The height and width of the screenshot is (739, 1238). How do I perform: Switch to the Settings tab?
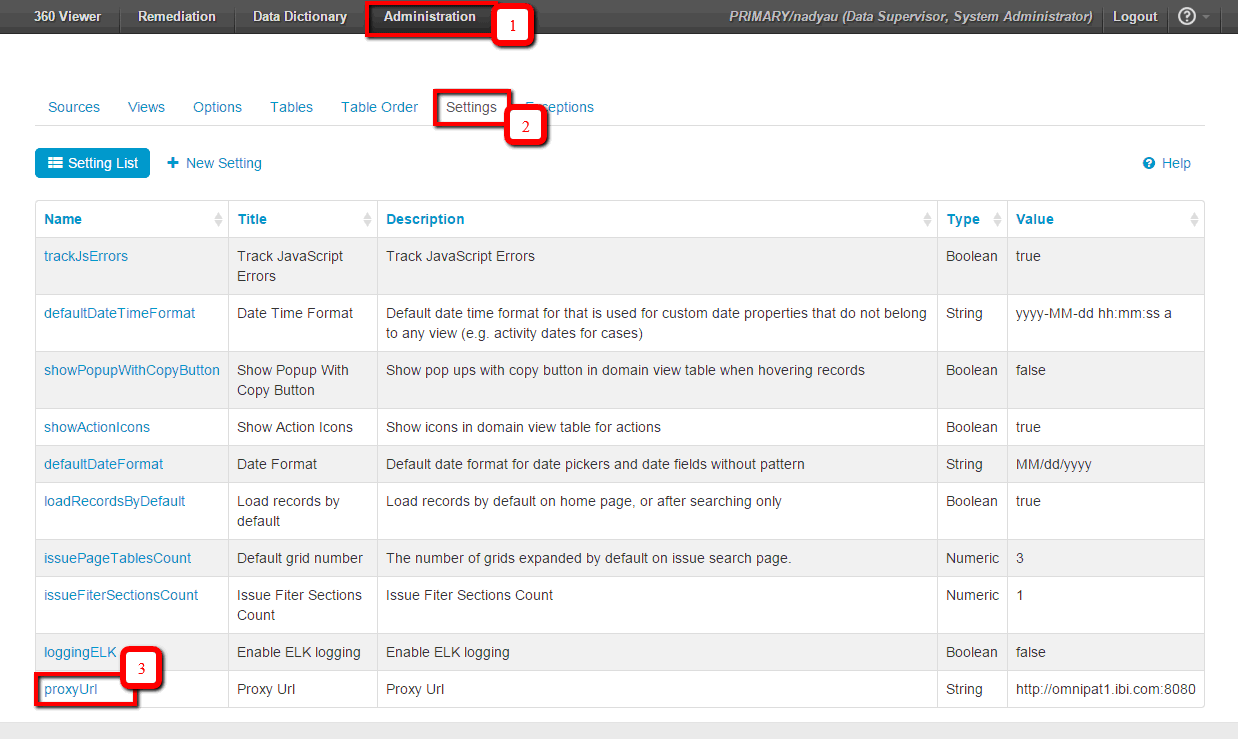click(471, 107)
